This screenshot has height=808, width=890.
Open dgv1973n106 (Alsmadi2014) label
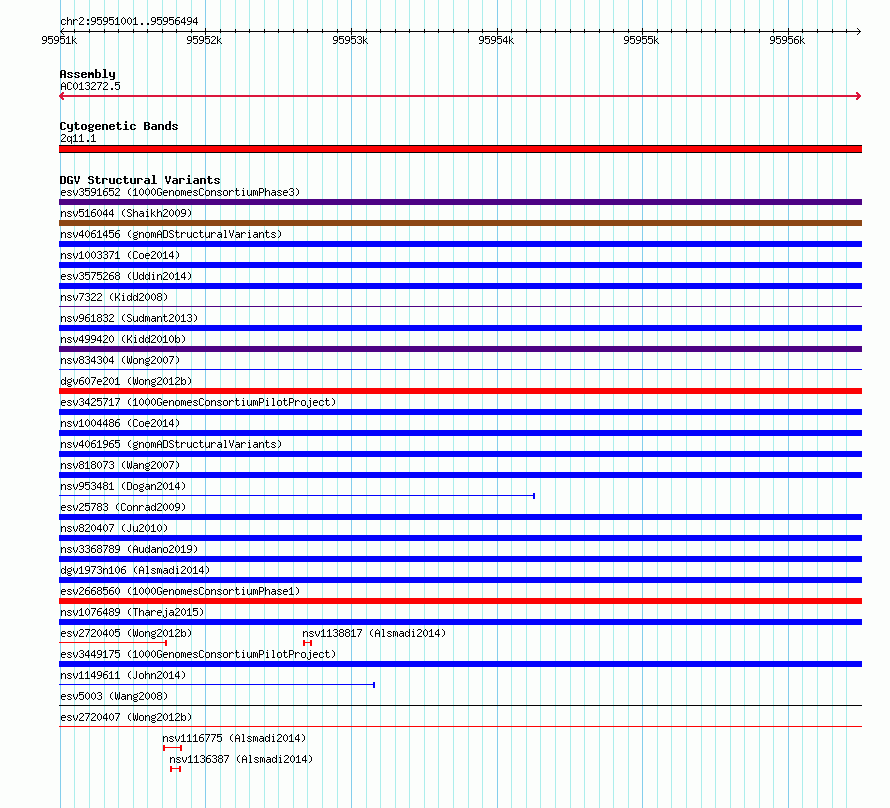coord(135,570)
